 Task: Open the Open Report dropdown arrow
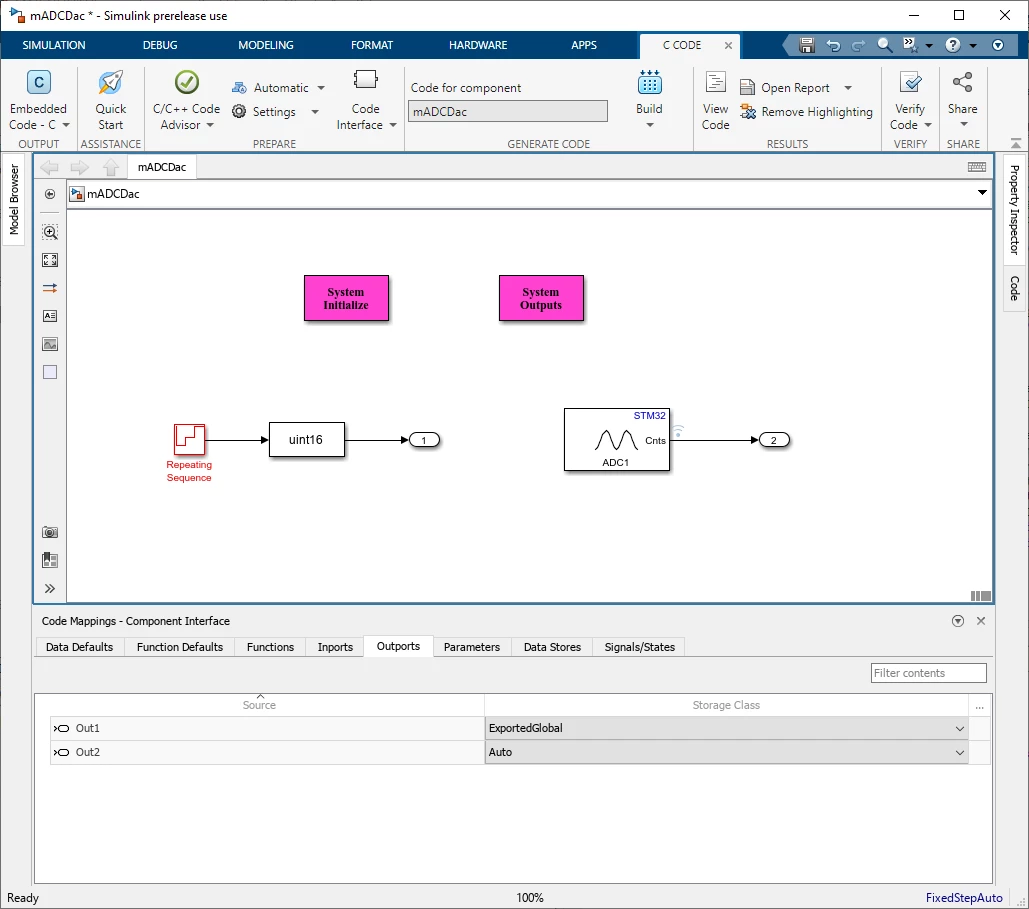click(x=848, y=88)
